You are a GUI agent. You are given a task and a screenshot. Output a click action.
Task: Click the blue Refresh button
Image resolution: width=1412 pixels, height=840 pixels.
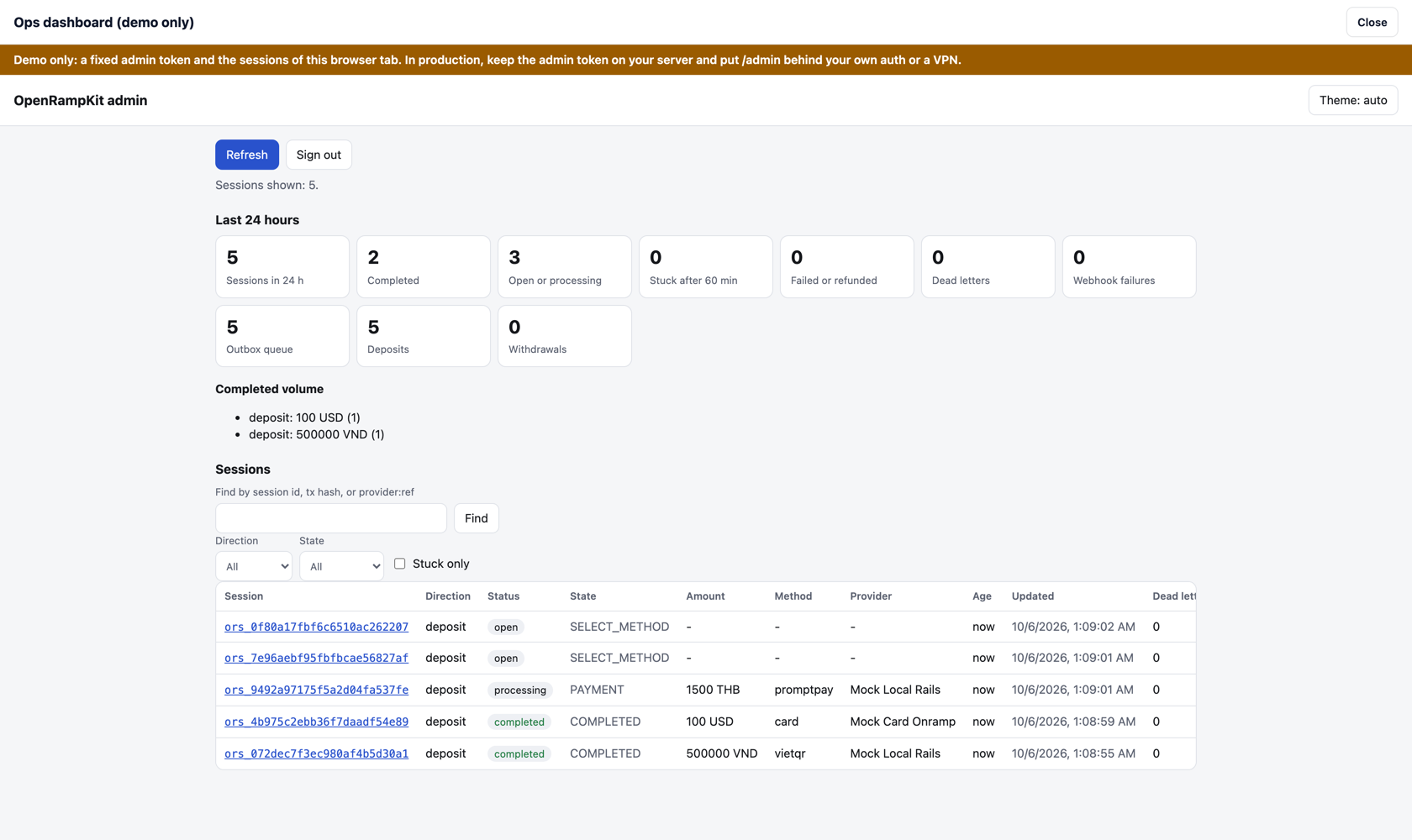(x=246, y=155)
